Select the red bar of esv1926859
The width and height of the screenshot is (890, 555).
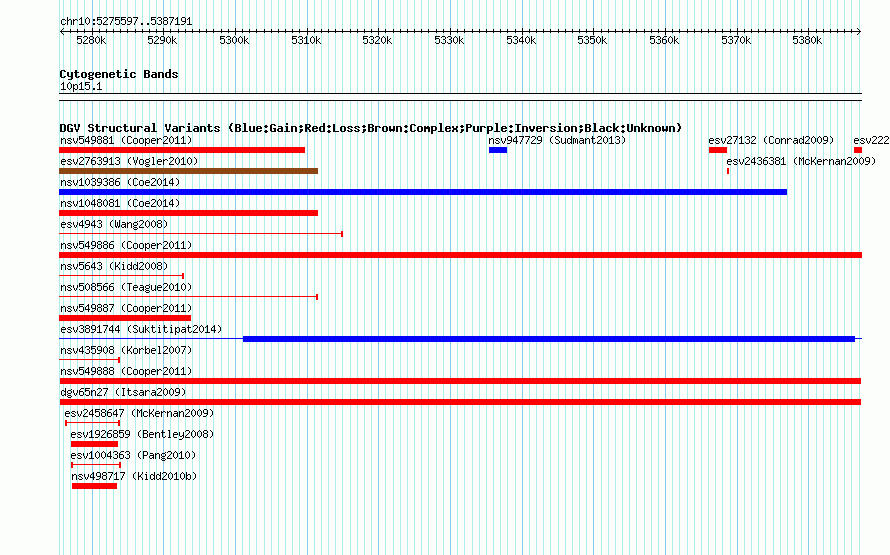pyautogui.click(x=94, y=444)
